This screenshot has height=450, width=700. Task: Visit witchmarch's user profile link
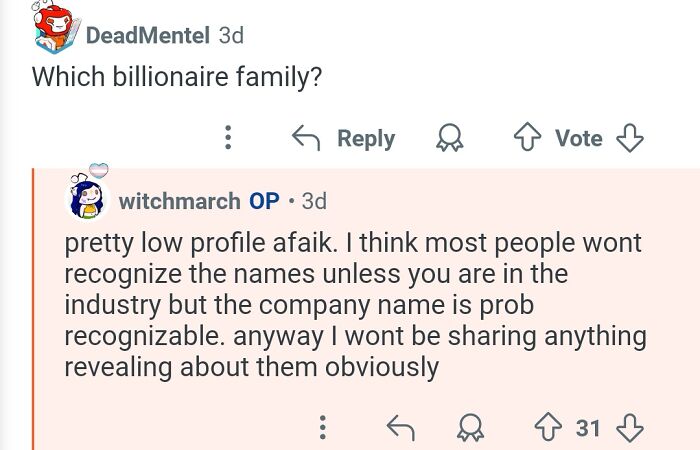tap(179, 200)
